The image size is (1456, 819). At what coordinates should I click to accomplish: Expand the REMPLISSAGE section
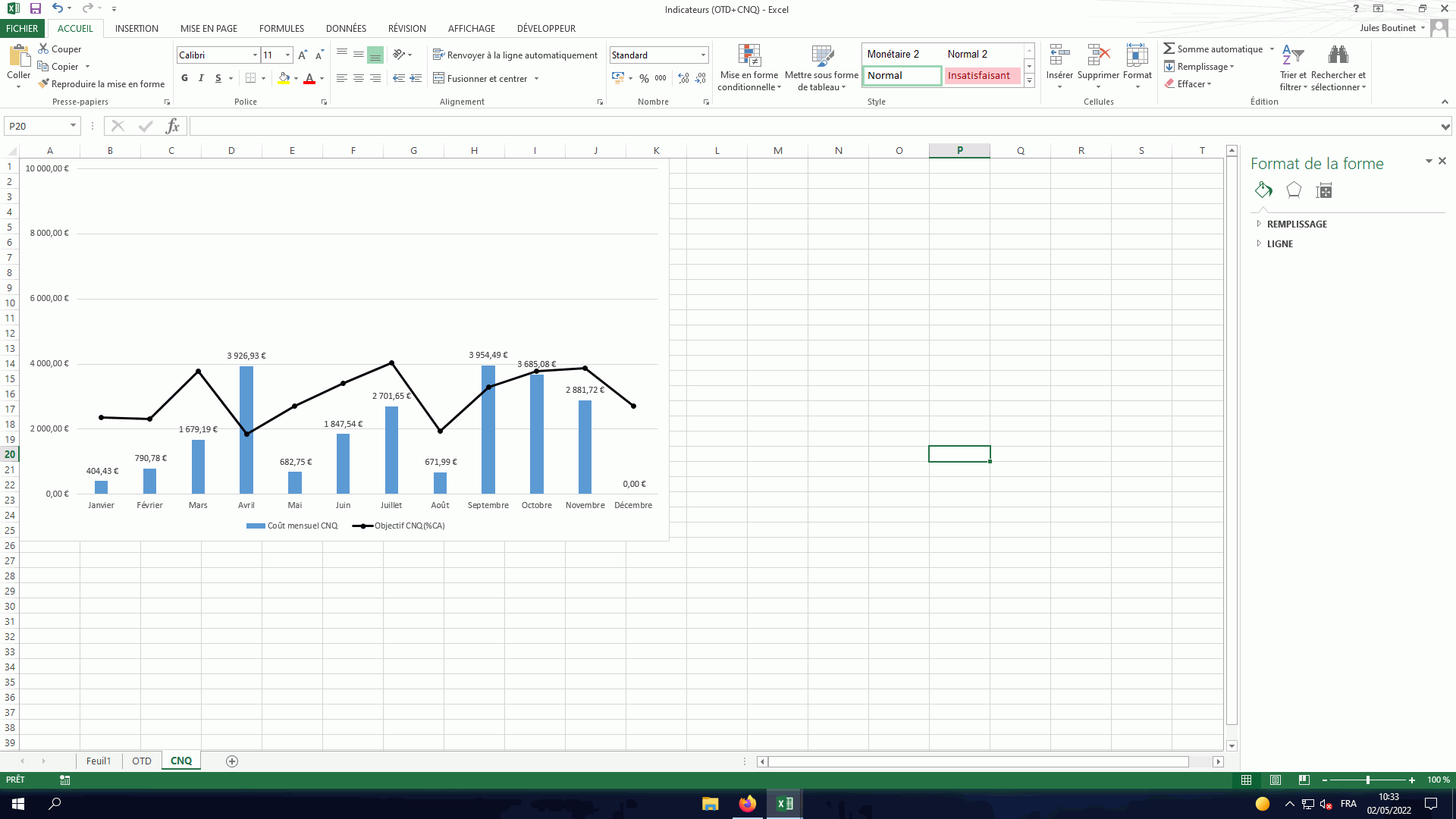pyautogui.click(x=1297, y=224)
